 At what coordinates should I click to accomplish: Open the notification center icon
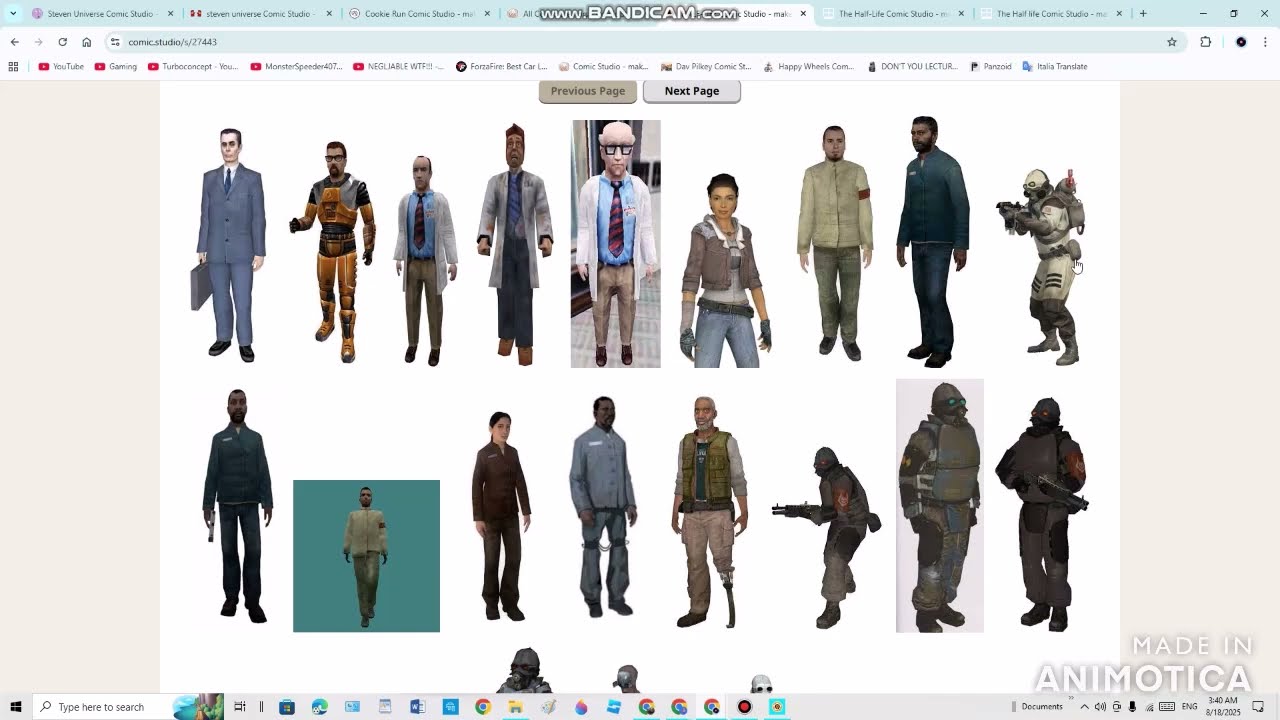[1259, 707]
